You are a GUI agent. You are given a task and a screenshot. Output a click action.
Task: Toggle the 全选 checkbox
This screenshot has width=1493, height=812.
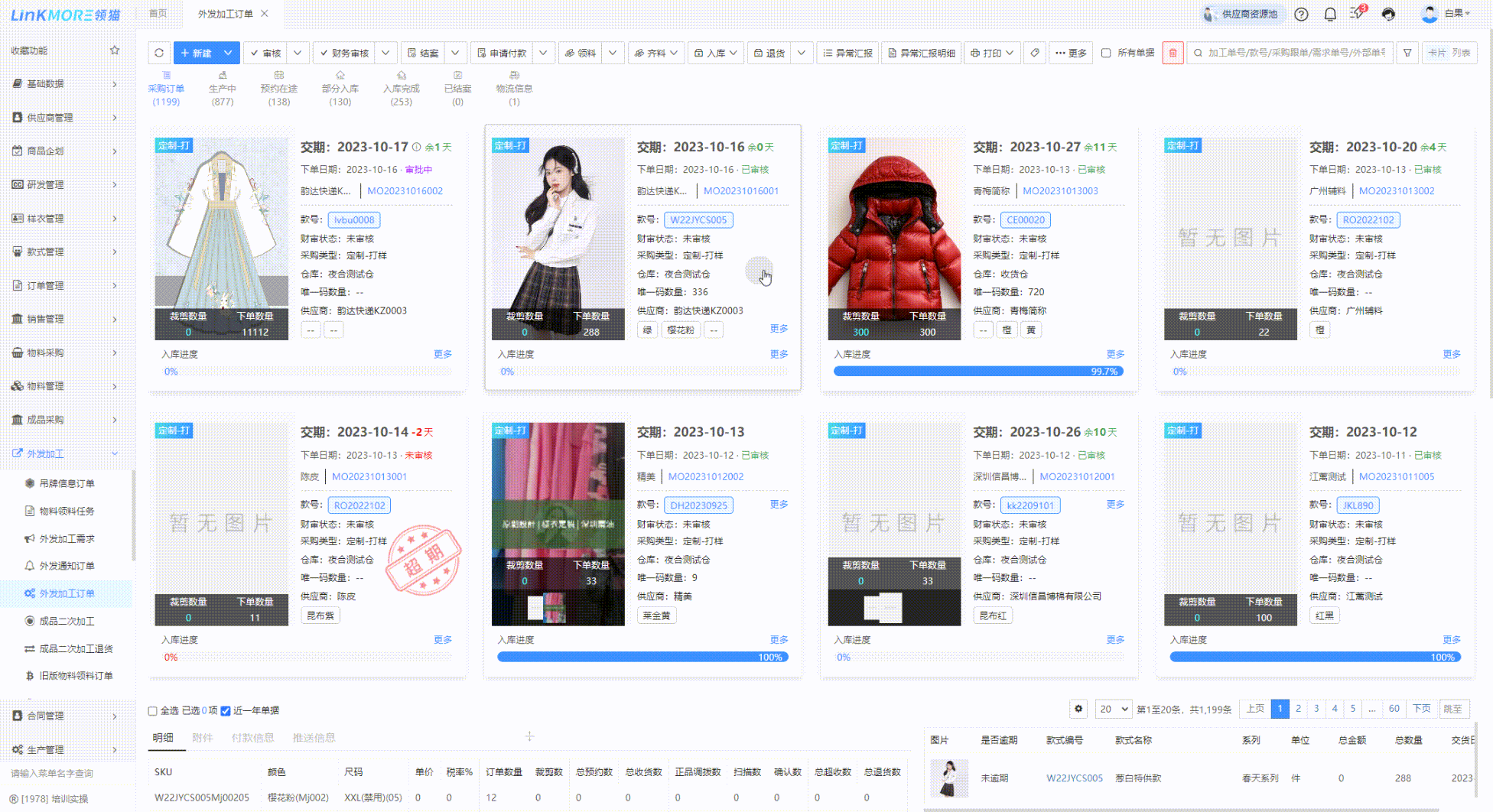(153, 711)
